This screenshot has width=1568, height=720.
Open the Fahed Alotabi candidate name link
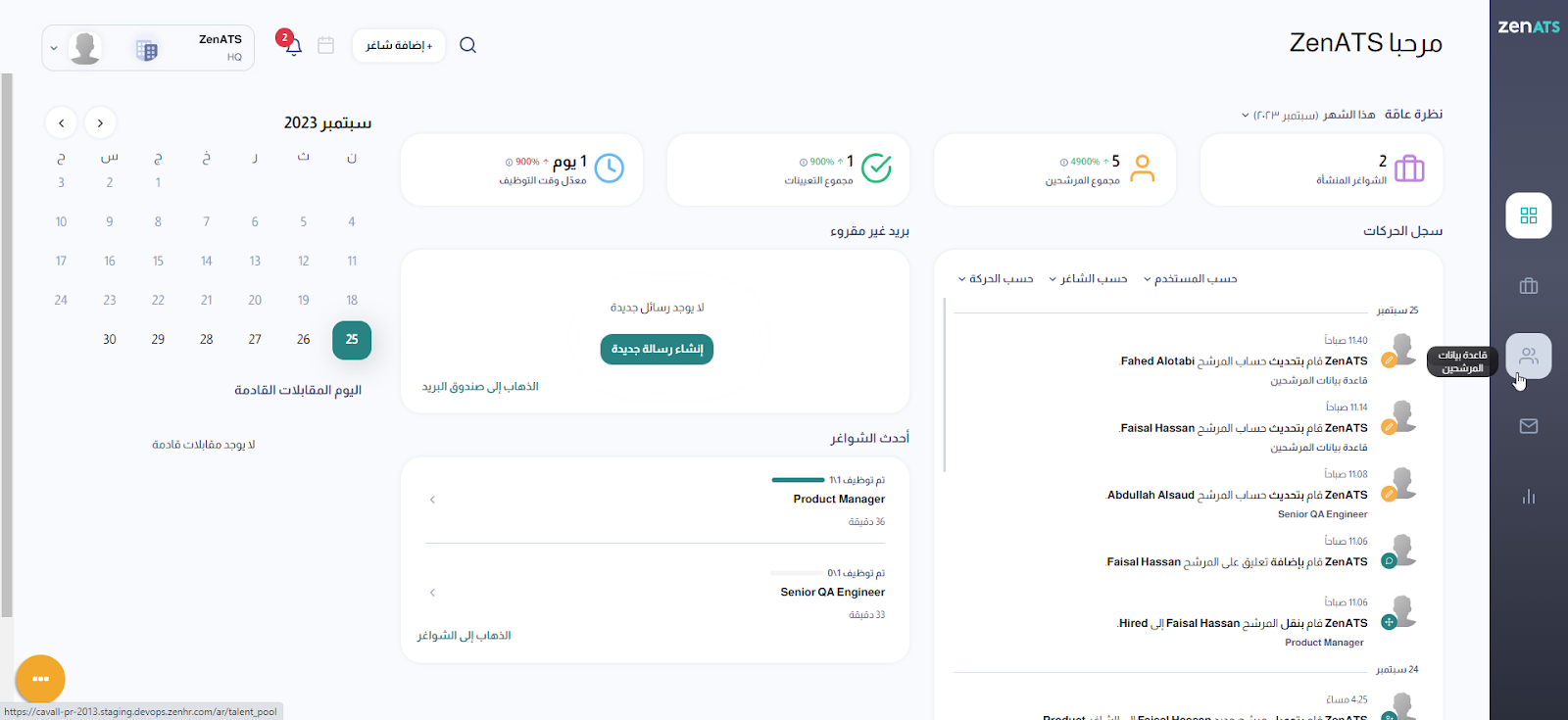coord(1157,361)
